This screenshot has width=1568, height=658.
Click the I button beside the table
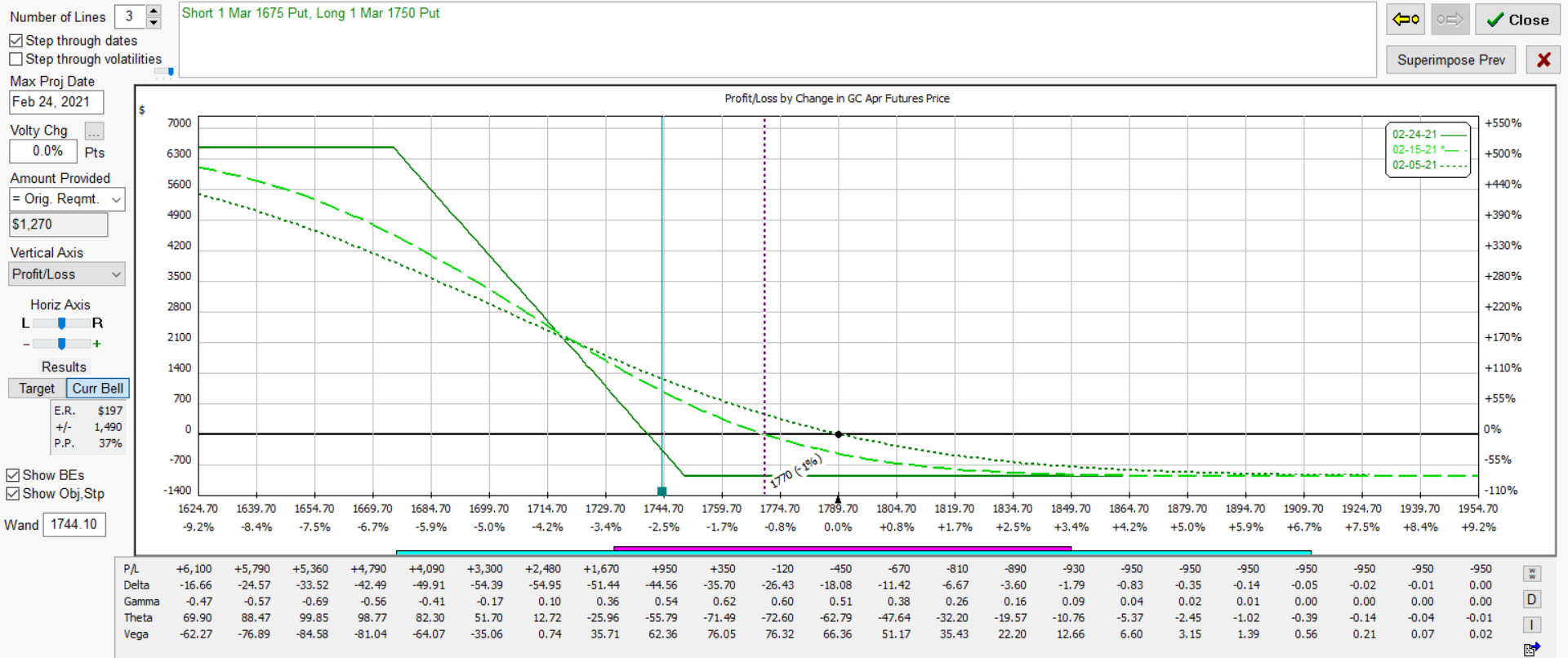(1532, 625)
